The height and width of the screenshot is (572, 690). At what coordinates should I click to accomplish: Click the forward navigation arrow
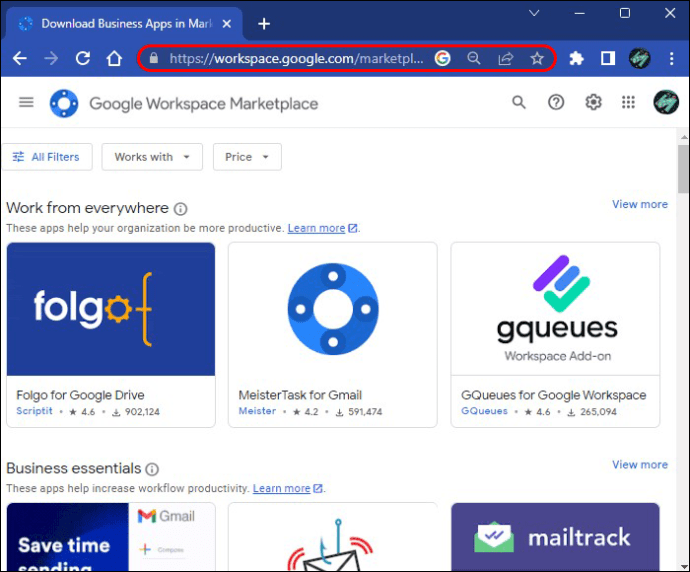tap(51, 58)
